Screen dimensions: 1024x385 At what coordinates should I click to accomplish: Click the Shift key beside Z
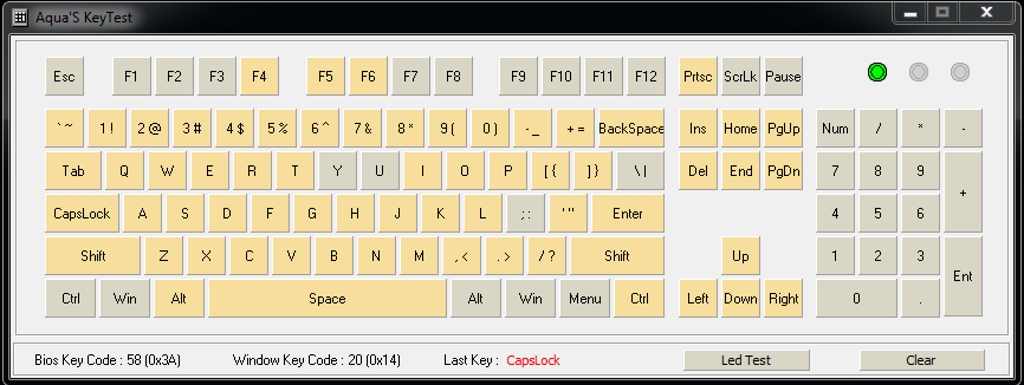pyautogui.click(x=93, y=256)
